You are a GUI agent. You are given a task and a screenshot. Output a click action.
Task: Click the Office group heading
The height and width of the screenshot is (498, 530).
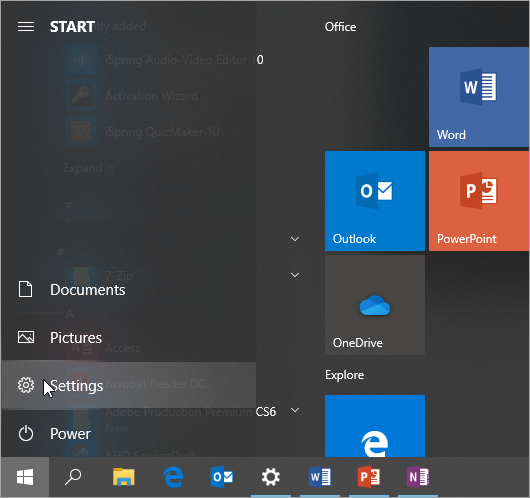pyautogui.click(x=340, y=27)
